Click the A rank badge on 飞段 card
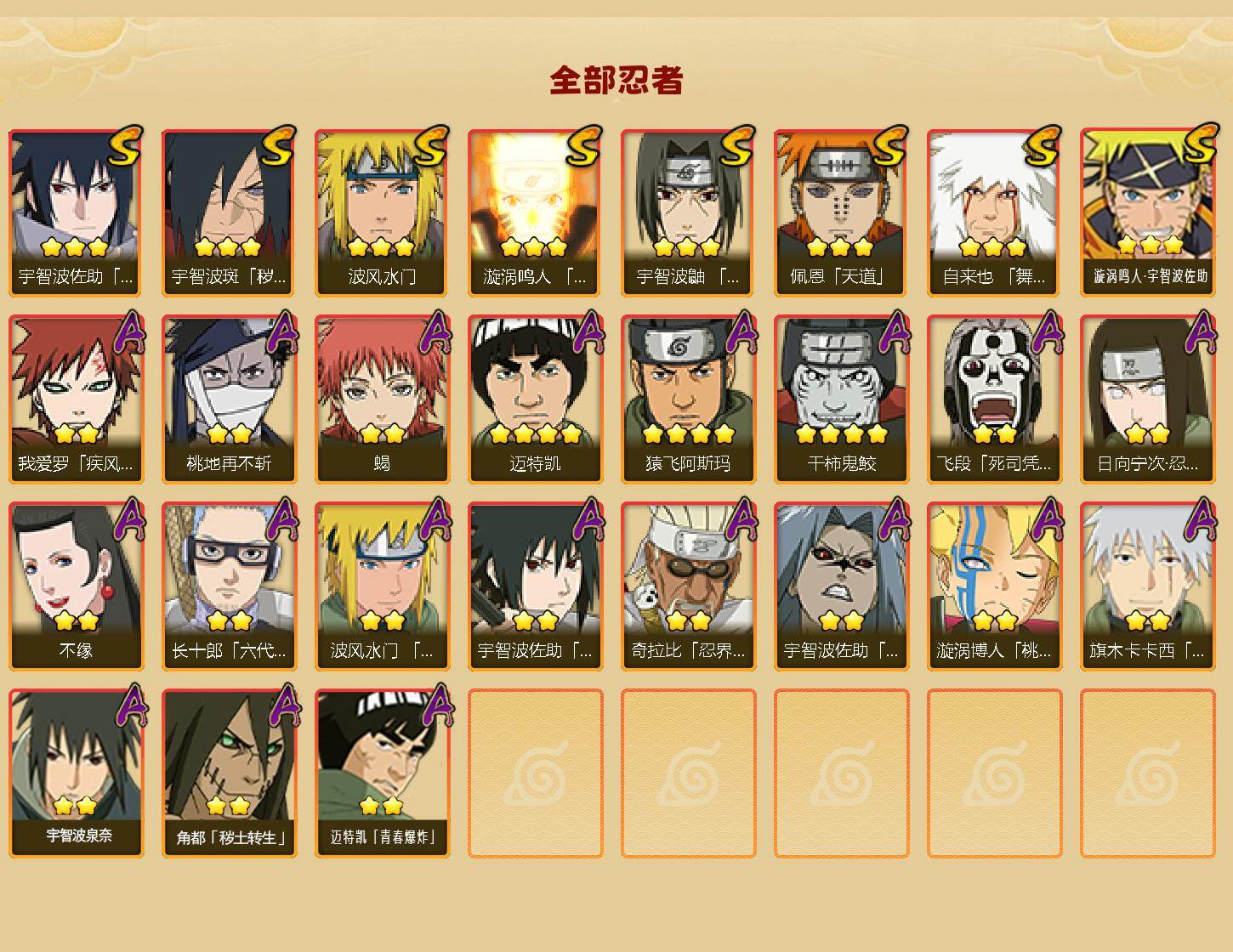Viewport: 1233px width, 952px height. (x=1047, y=331)
